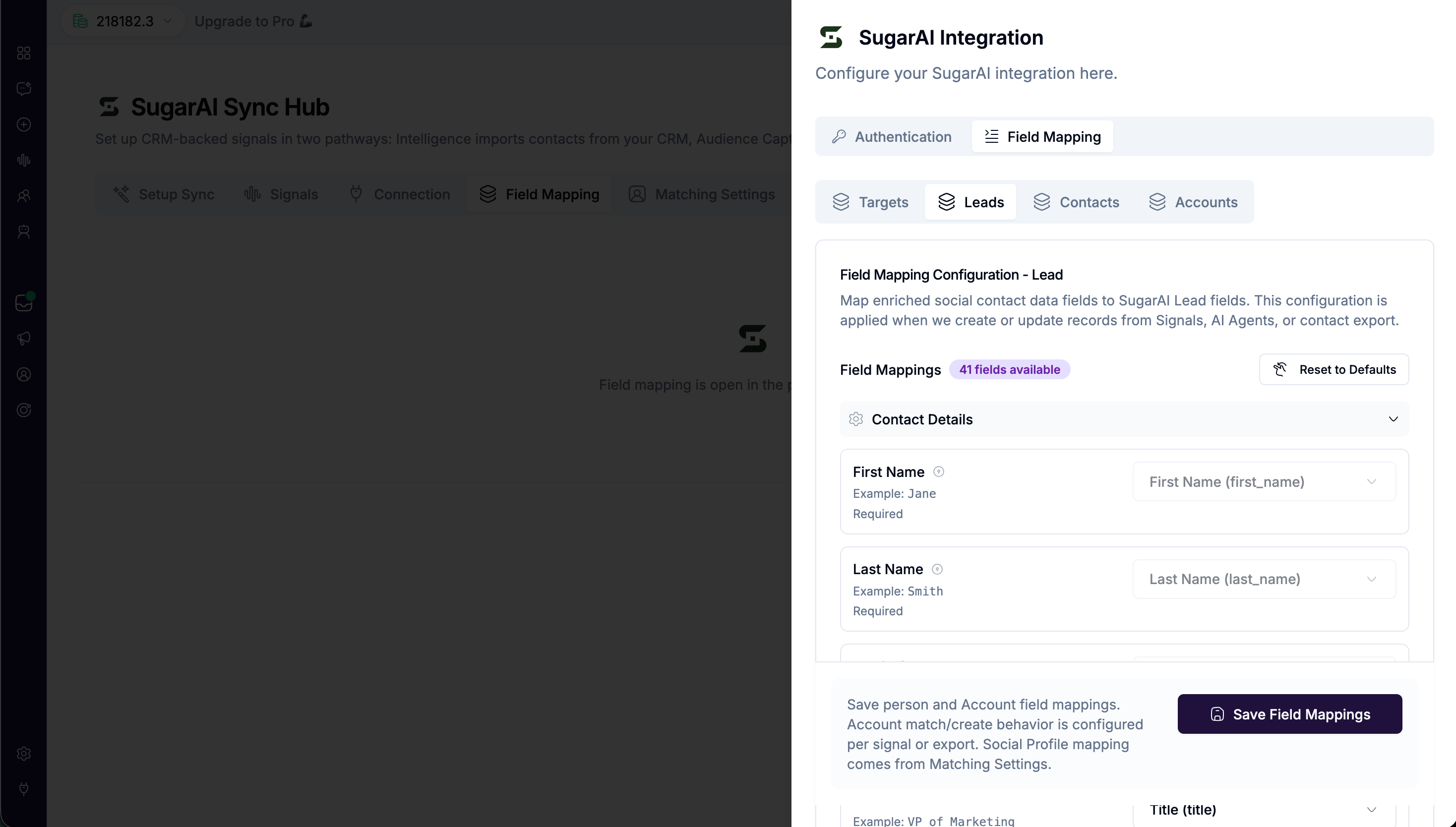
Task: Open the Title (title) field dropdown
Action: click(x=1264, y=810)
